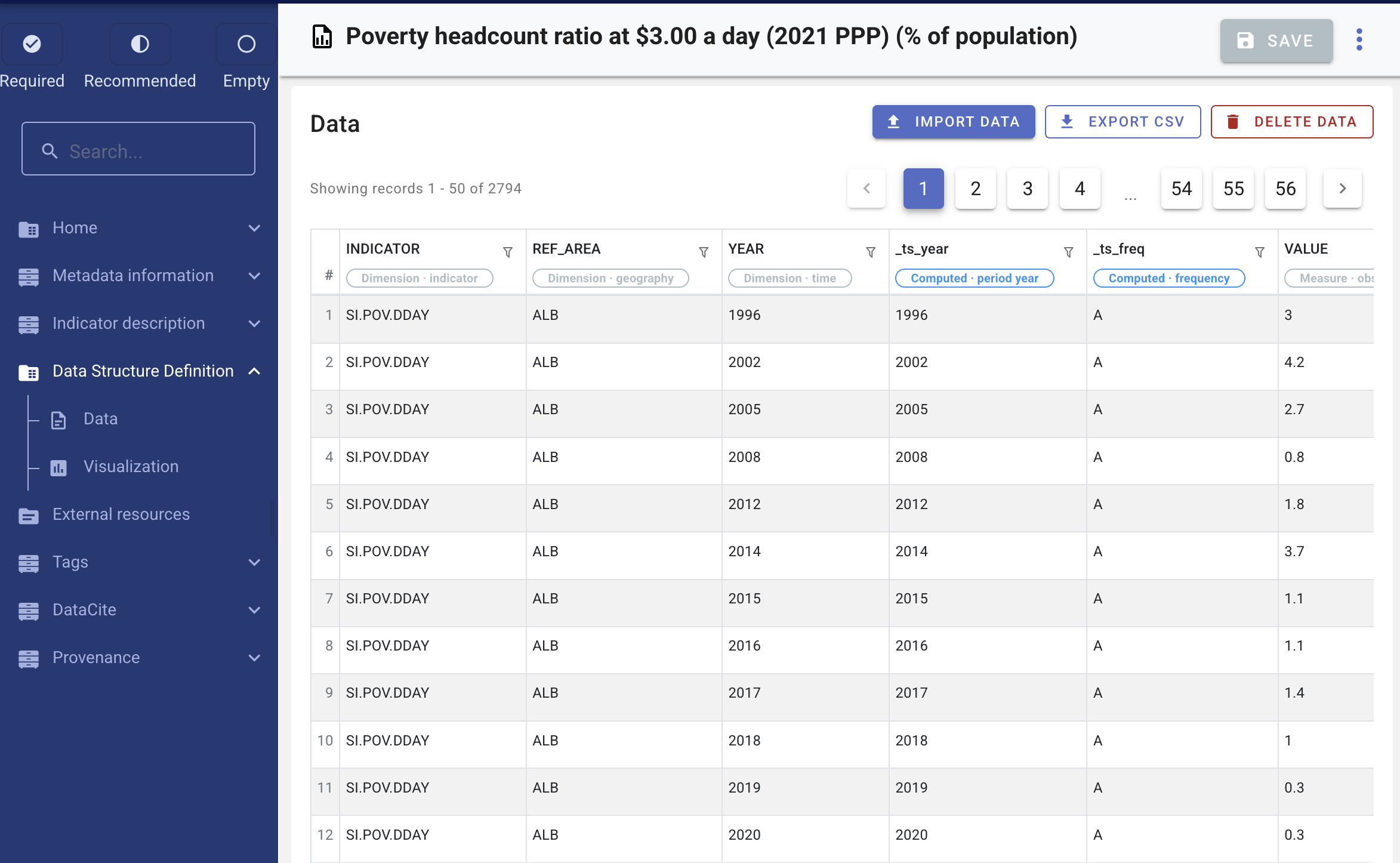
Task: Filter the INDICATOR column
Action: pos(508,252)
